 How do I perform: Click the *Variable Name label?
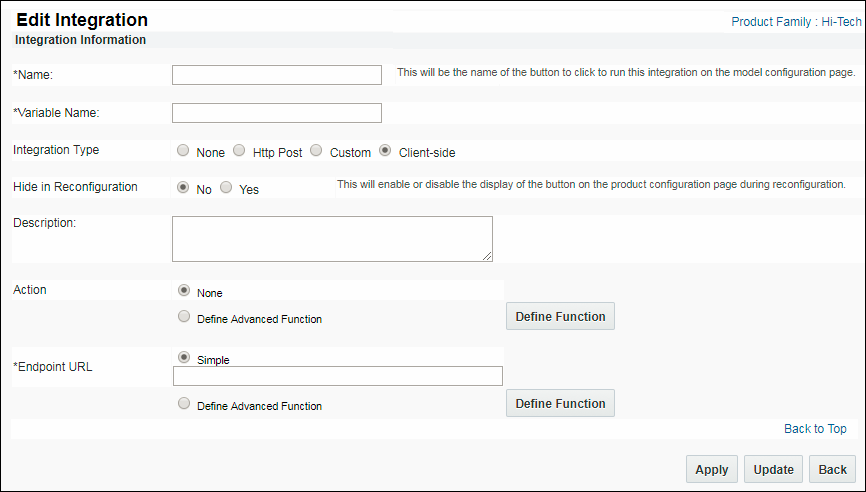click(x=56, y=113)
